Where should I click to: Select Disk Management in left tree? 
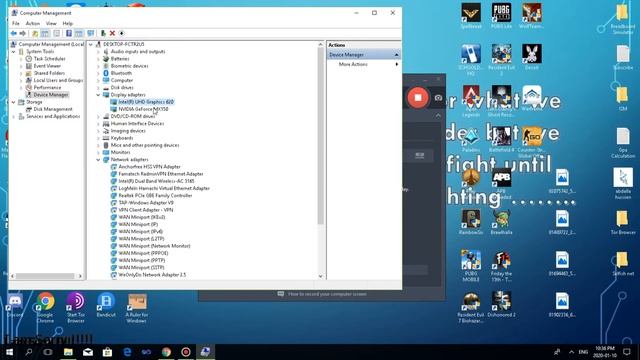click(53, 109)
